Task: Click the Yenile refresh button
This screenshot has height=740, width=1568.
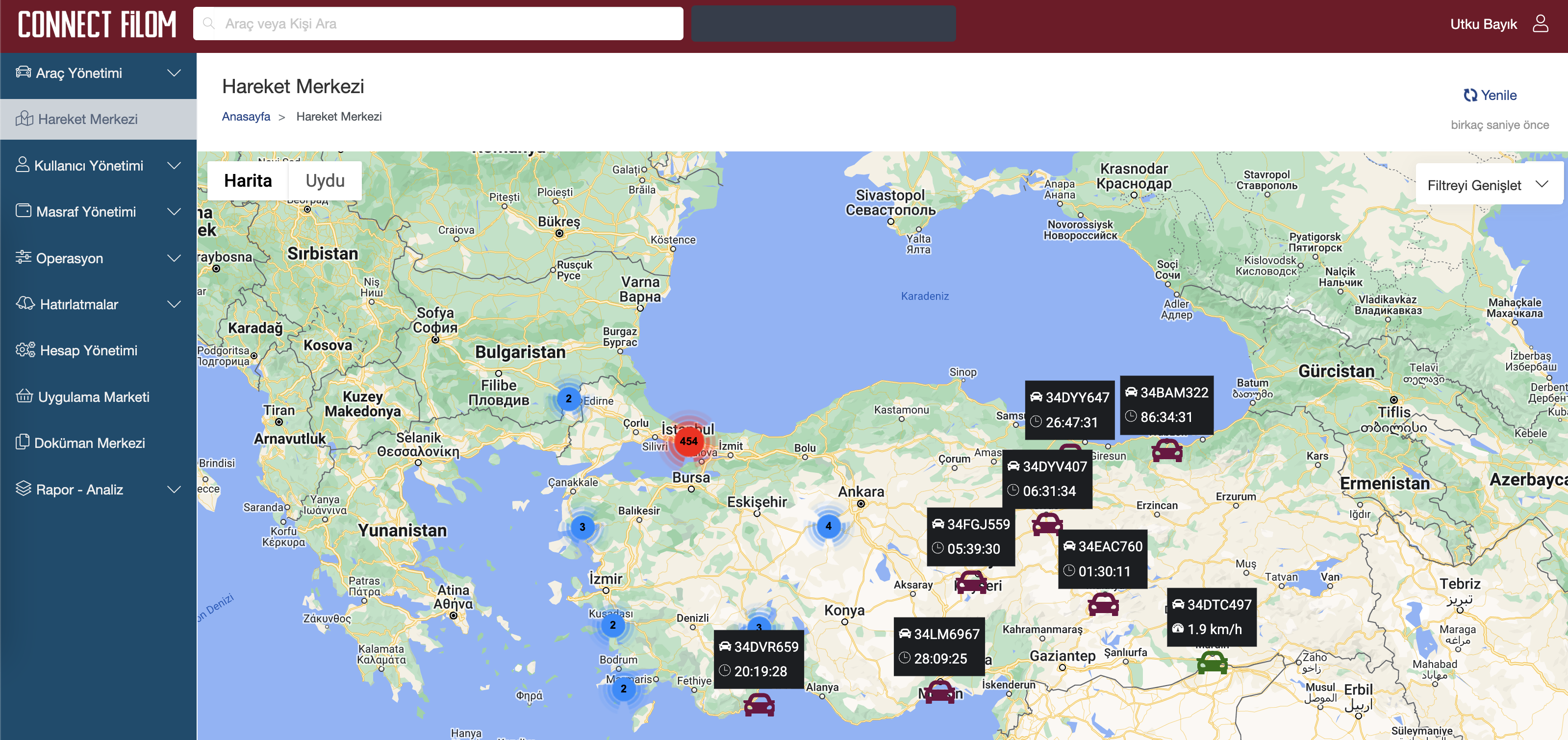Action: coord(1490,95)
